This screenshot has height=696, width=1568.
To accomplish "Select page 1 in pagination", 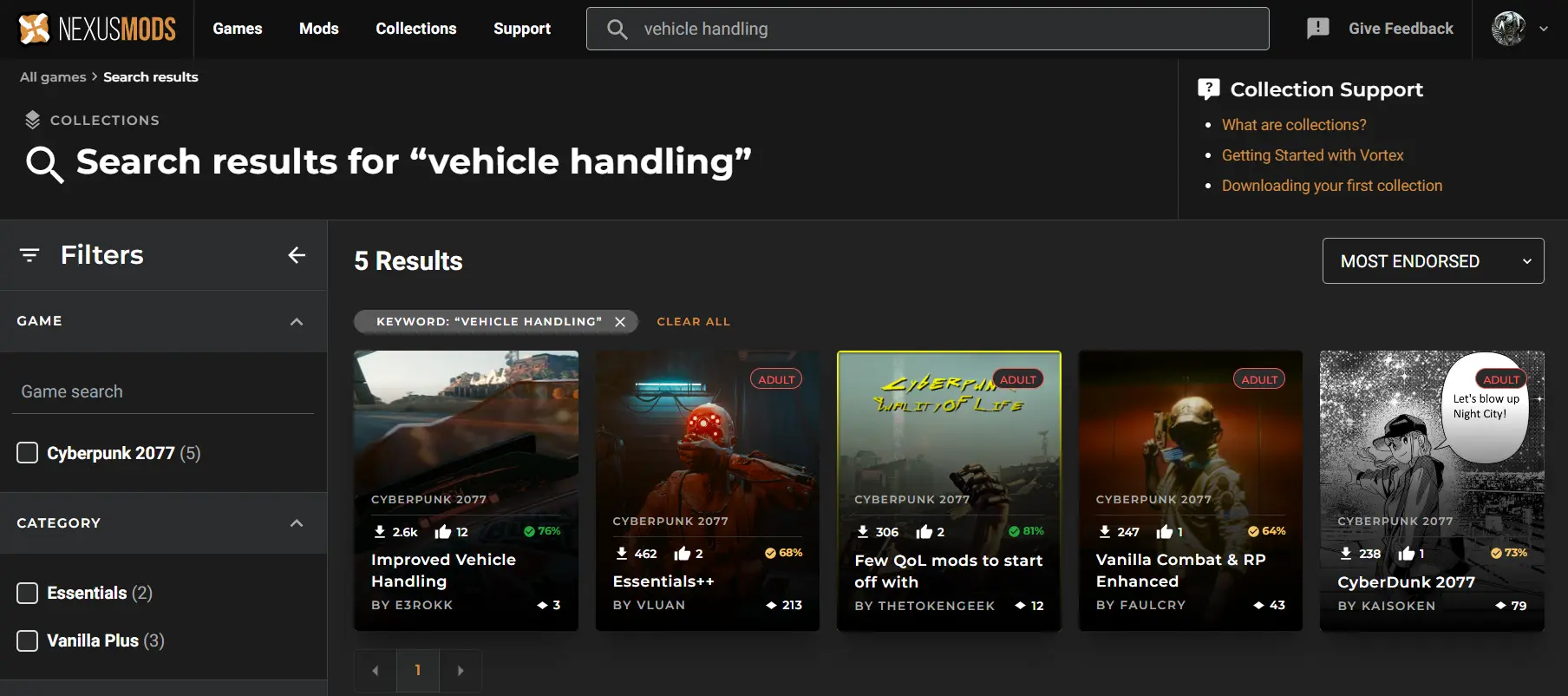I will [x=418, y=671].
